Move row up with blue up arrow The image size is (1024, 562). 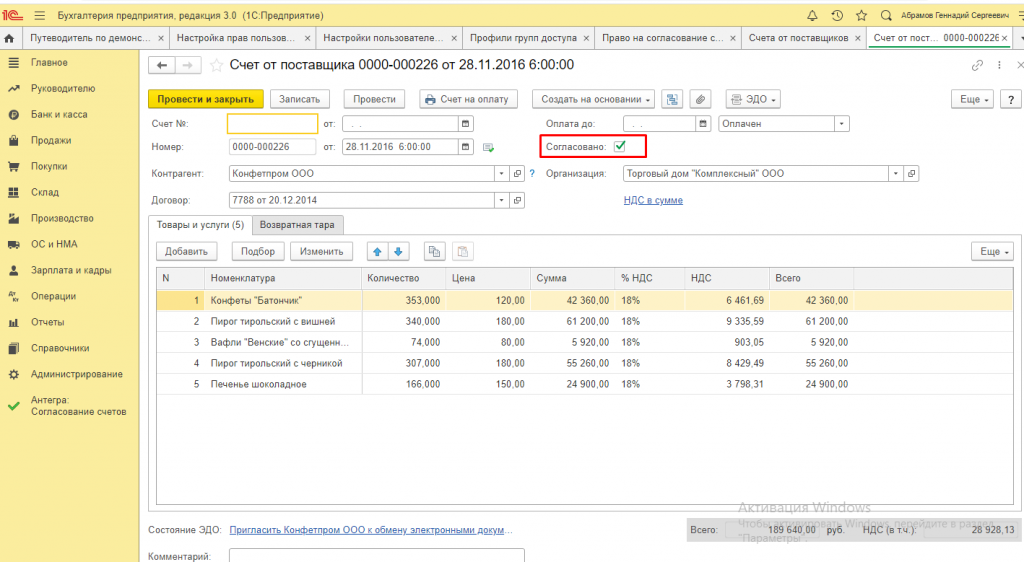pyautogui.click(x=378, y=252)
